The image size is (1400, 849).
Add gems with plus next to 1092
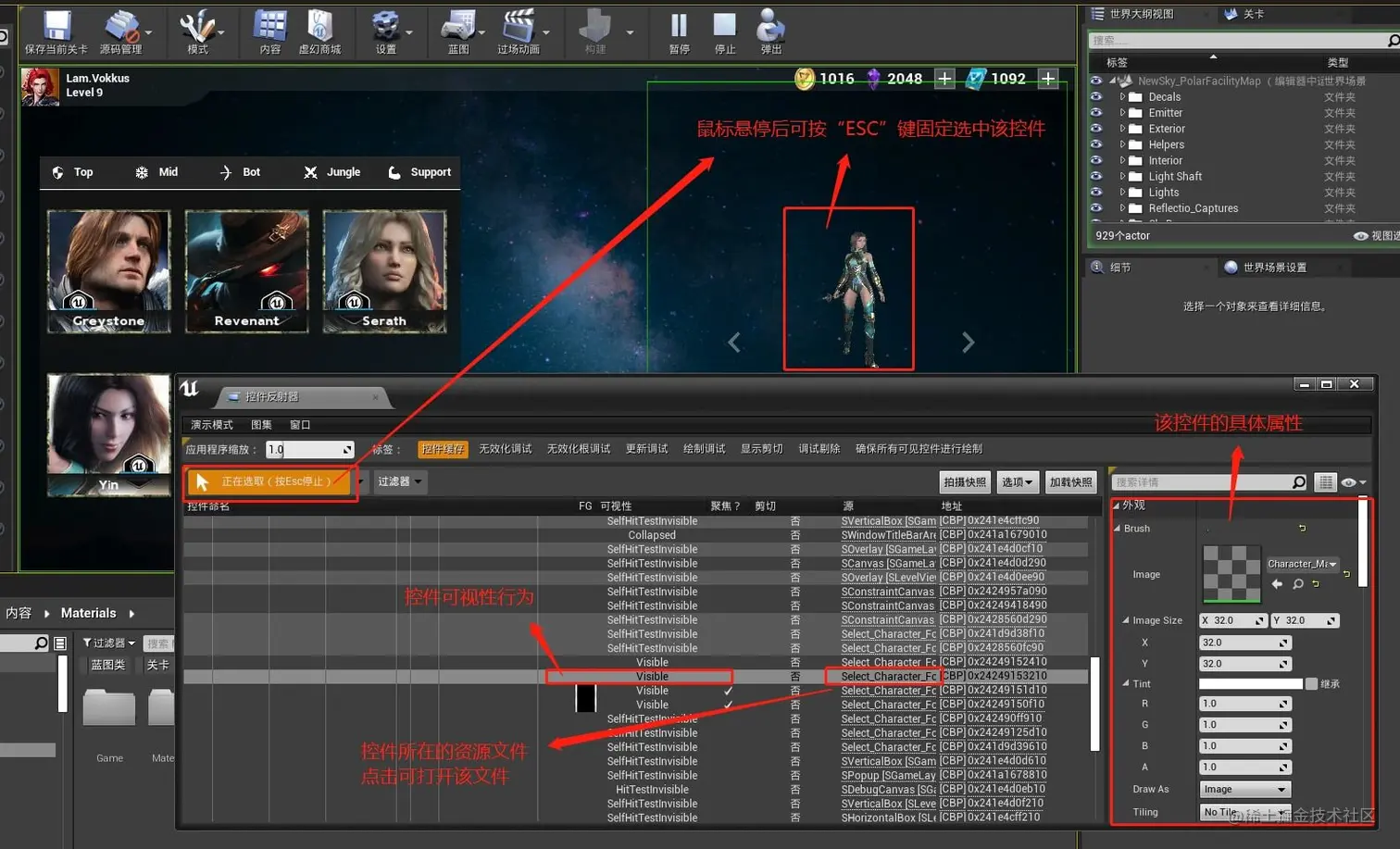(1048, 79)
